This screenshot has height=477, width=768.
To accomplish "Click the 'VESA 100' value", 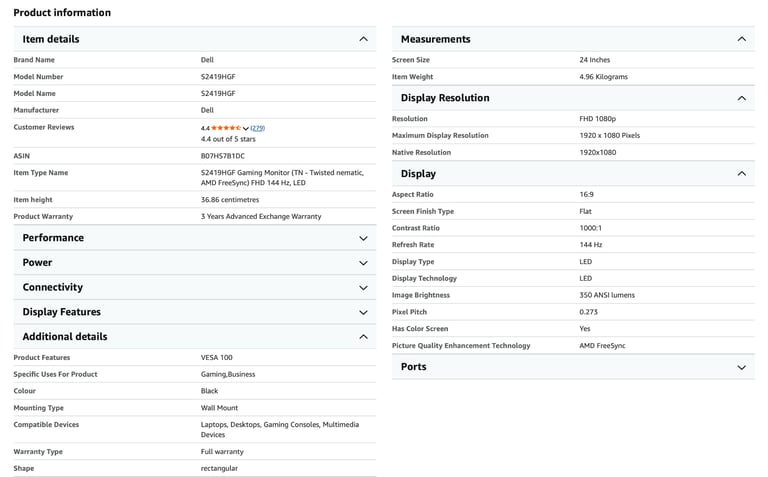I will 216,358.
